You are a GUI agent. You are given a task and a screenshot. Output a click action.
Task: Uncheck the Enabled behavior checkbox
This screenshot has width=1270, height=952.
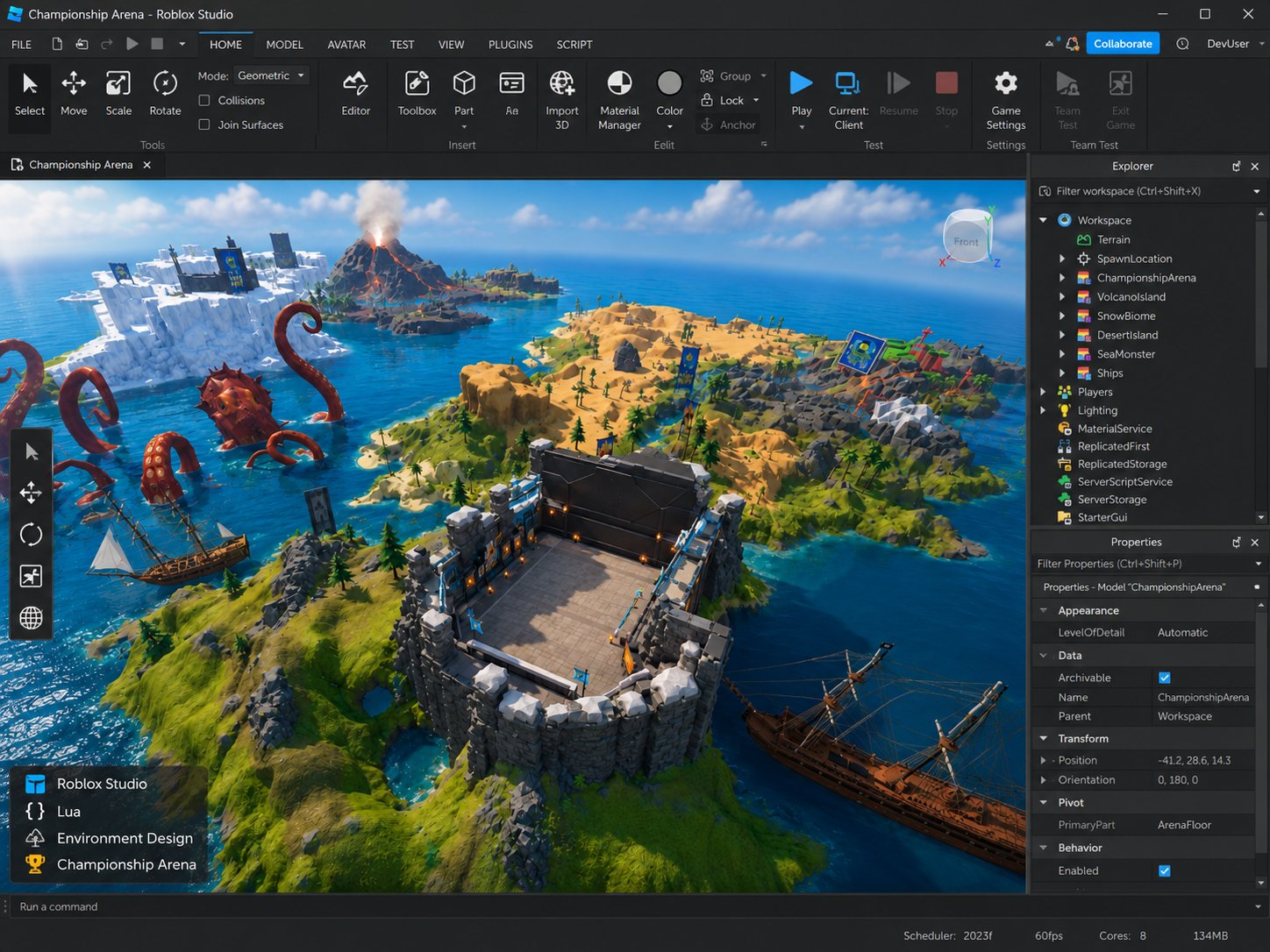tap(1165, 870)
